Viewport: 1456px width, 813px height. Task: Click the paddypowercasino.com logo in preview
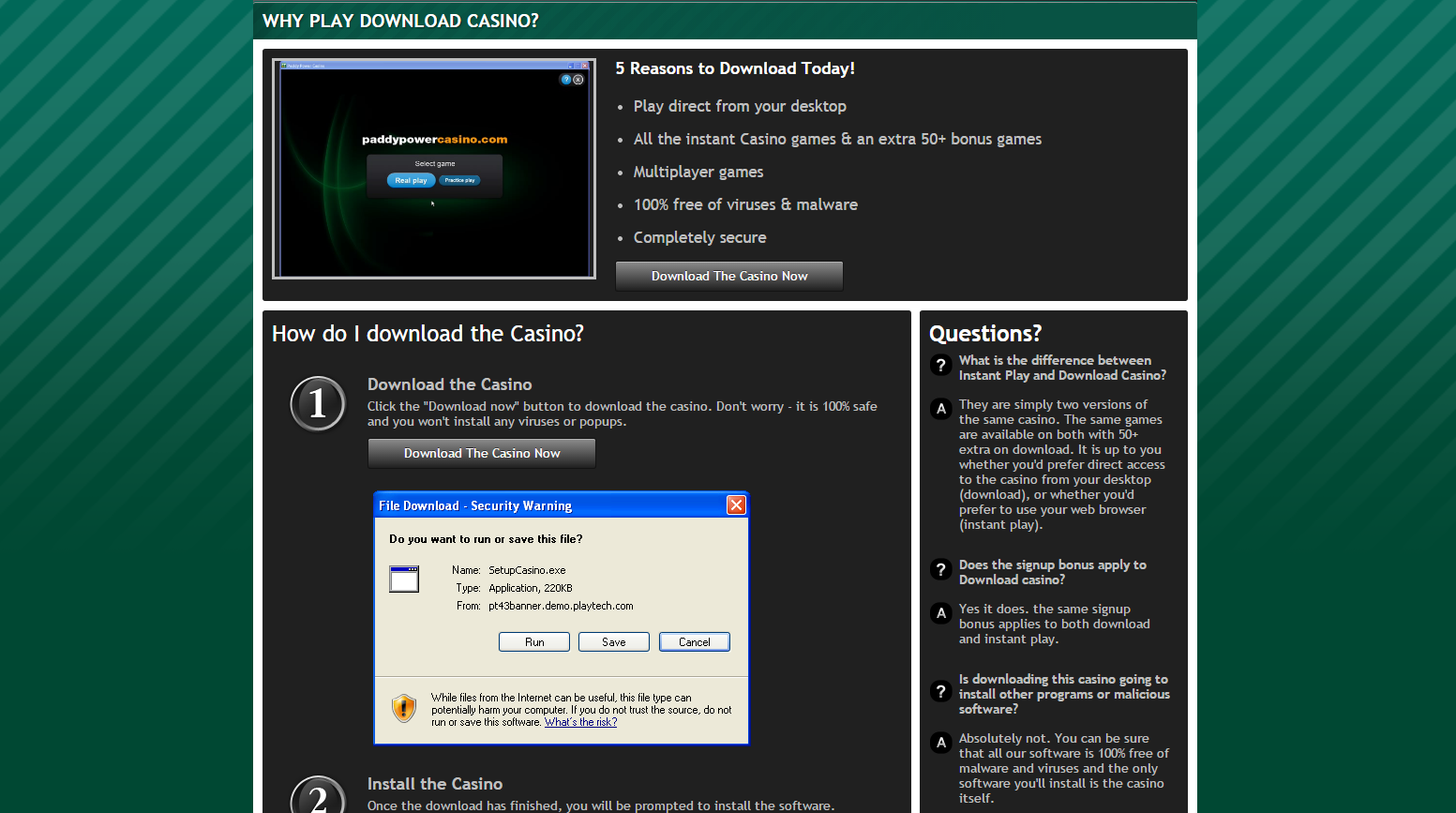(x=434, y=140)
